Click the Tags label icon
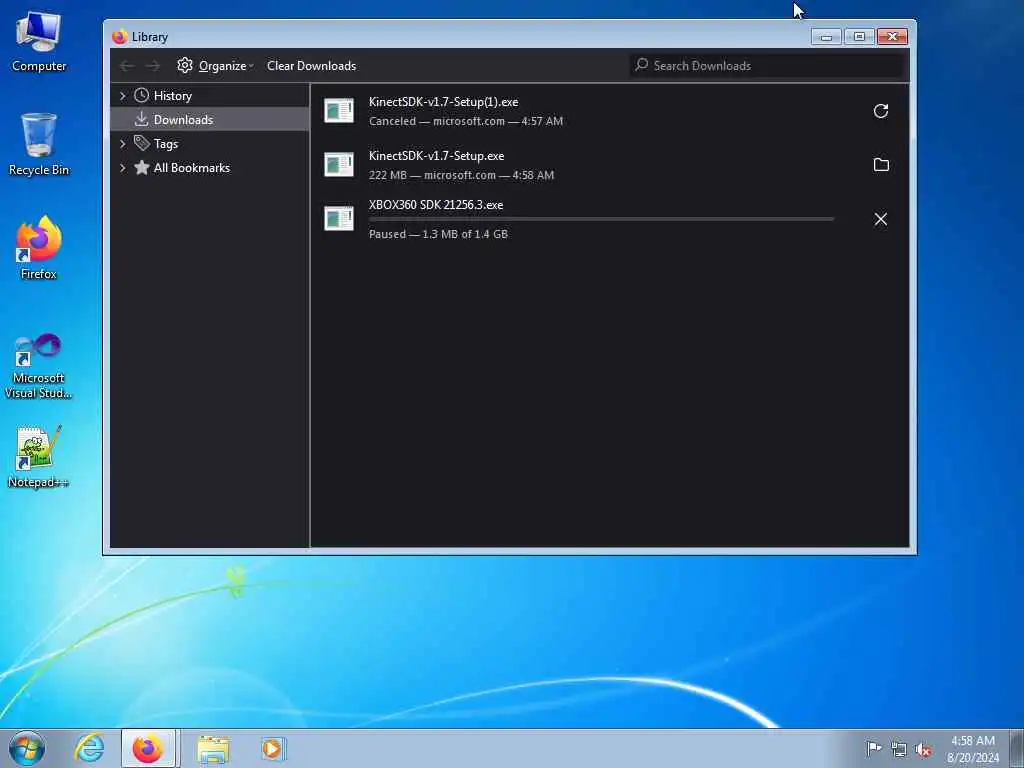Viewport: 1024px width, 768px height. [x=142, y=143]
